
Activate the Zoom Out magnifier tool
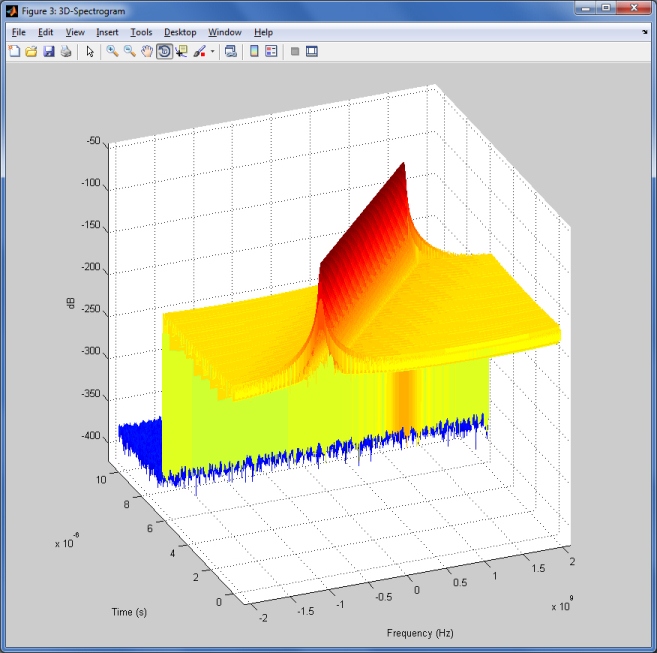click(129, 51)
